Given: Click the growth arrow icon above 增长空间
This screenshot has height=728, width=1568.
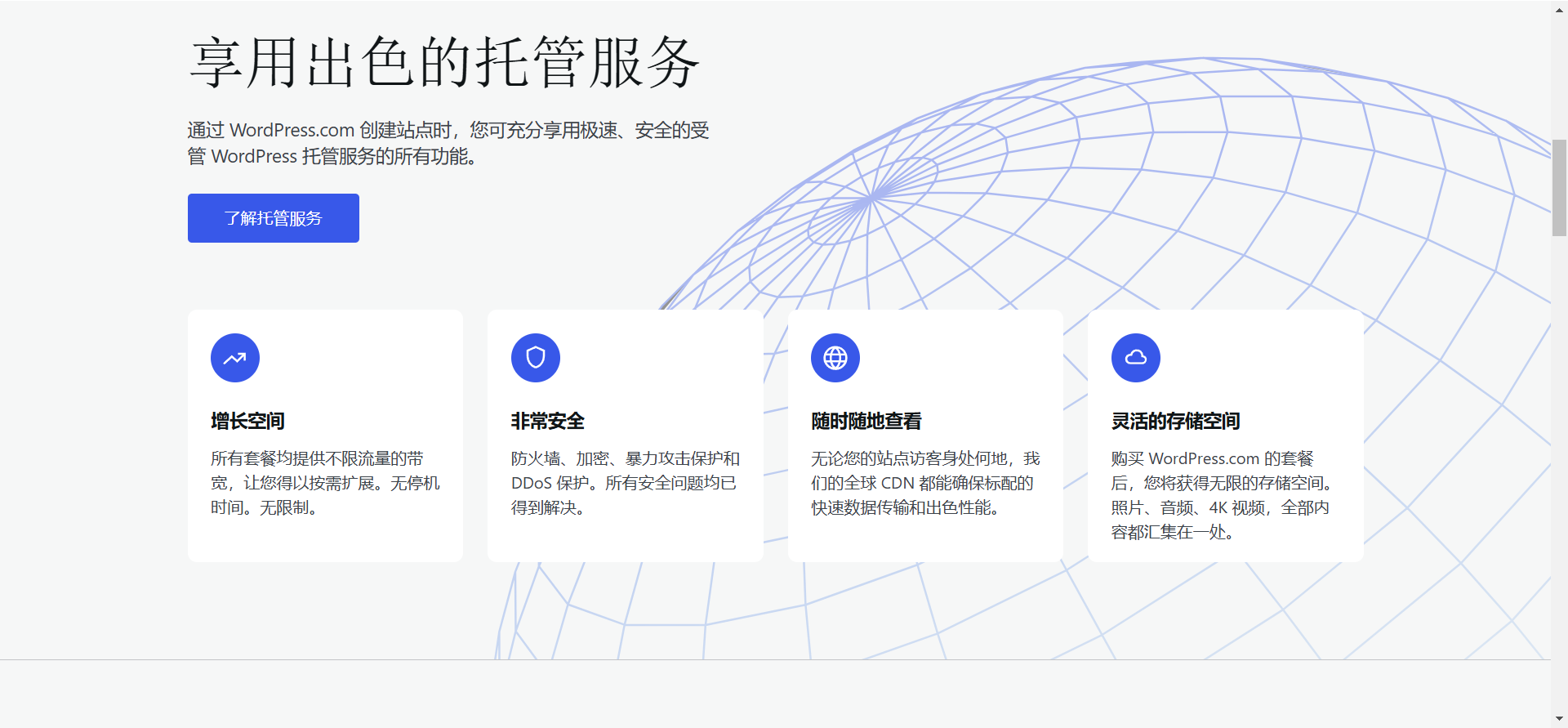Looking at the screenshot, I should click(235, 358).
